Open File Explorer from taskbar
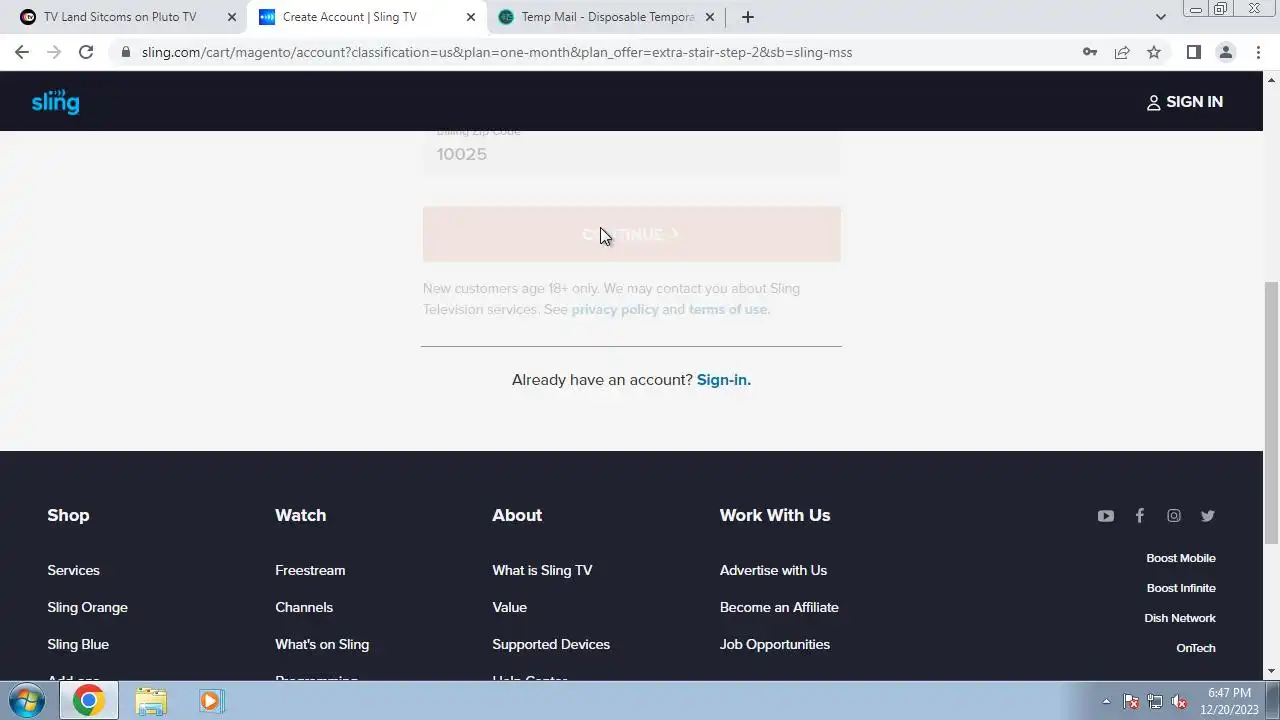 150,701
